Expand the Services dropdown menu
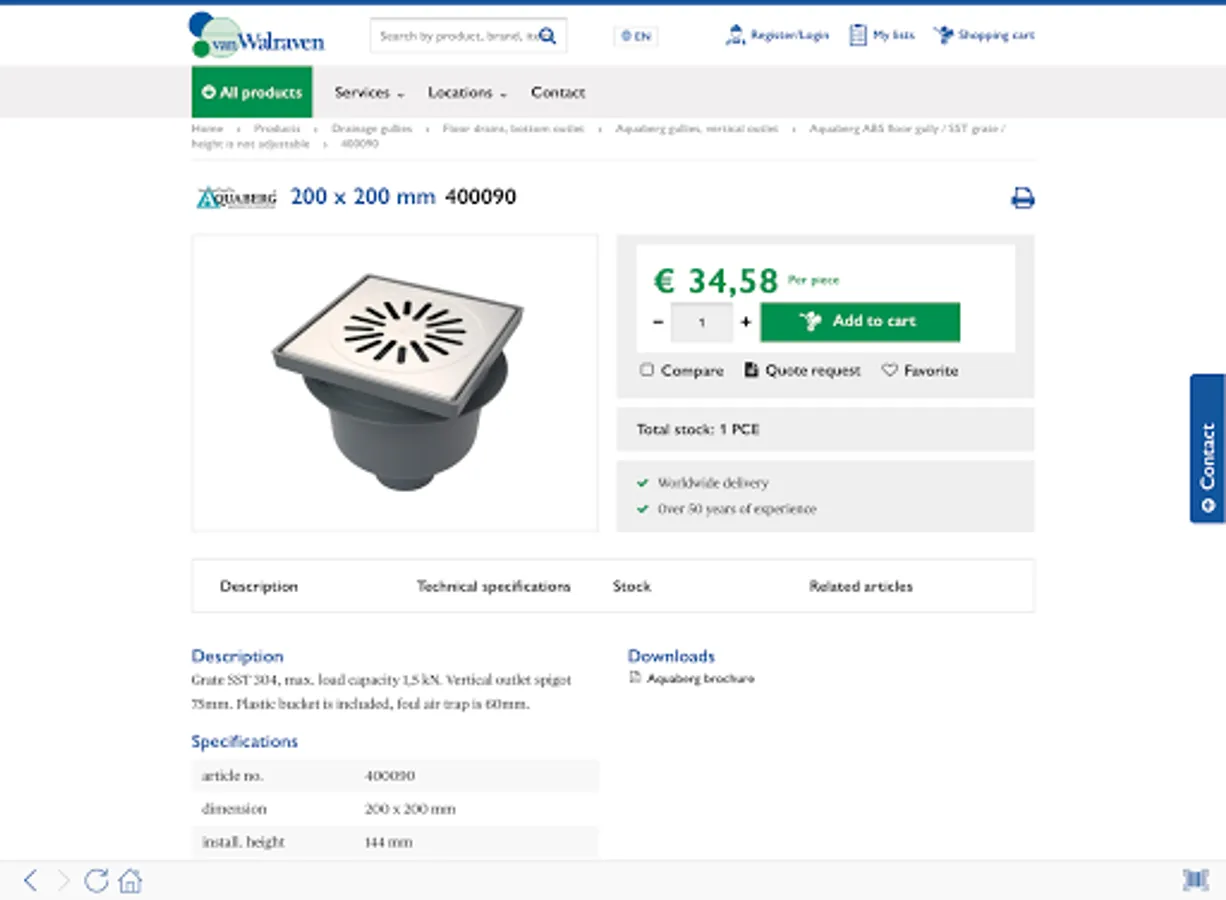 click(369, 93)
